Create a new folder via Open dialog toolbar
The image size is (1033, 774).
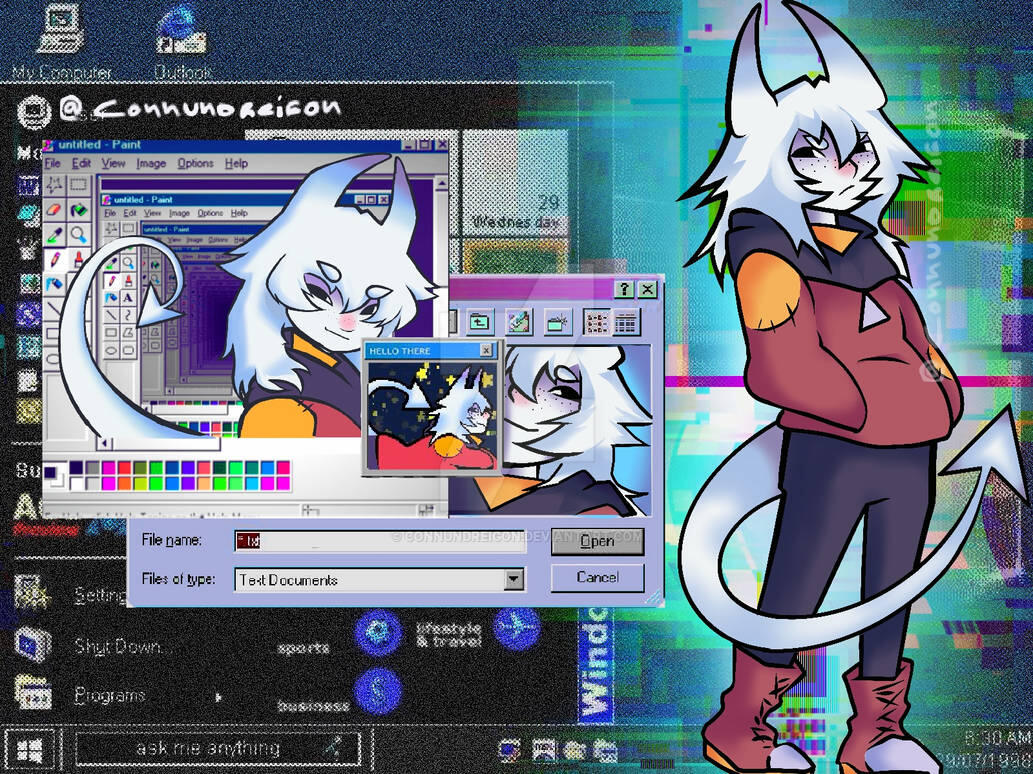[557, 321]
